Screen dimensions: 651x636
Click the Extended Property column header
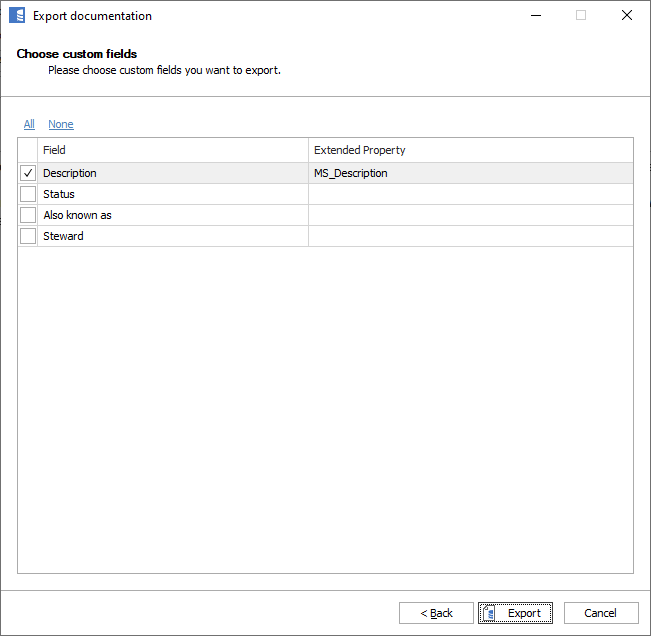[x=470, y=150]
